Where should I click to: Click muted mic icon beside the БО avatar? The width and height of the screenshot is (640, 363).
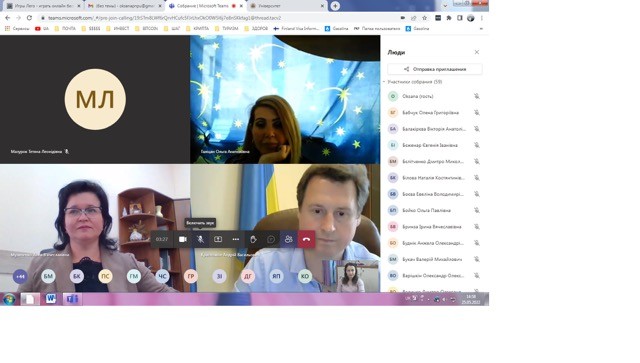(476, 243)
